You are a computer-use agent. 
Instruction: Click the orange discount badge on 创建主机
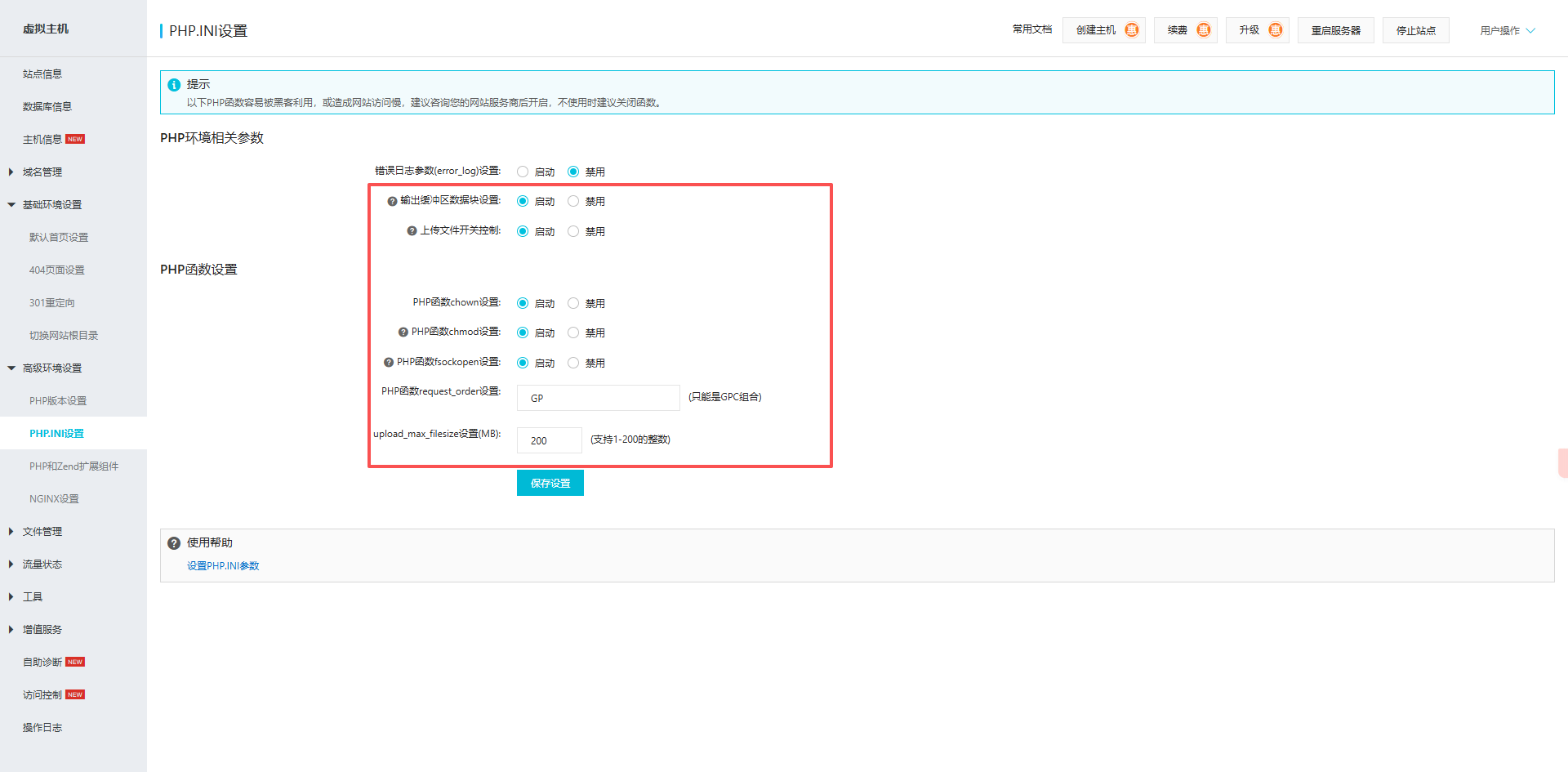coord(1131,30)
